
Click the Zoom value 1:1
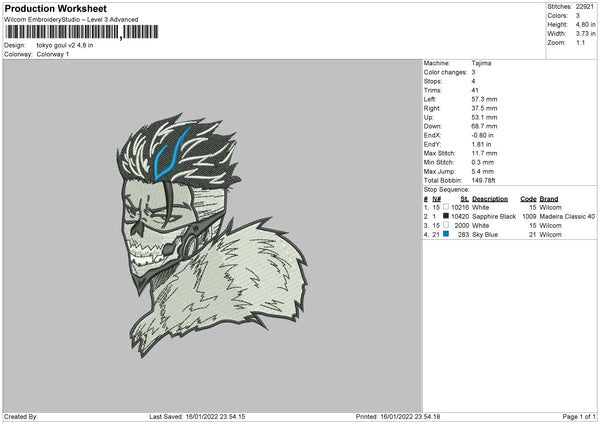coord(580,42)
